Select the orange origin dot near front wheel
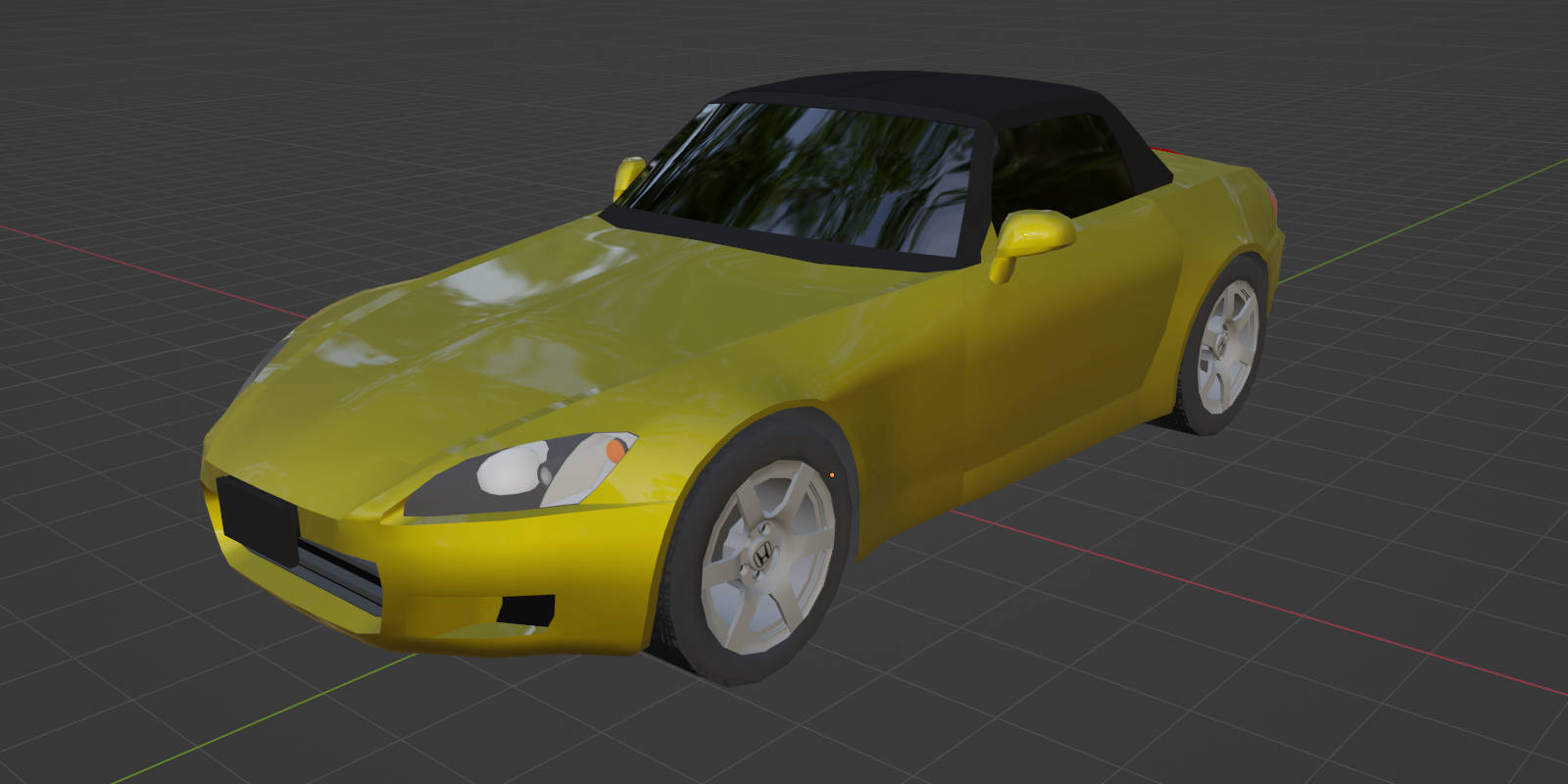 pos(832,475)
